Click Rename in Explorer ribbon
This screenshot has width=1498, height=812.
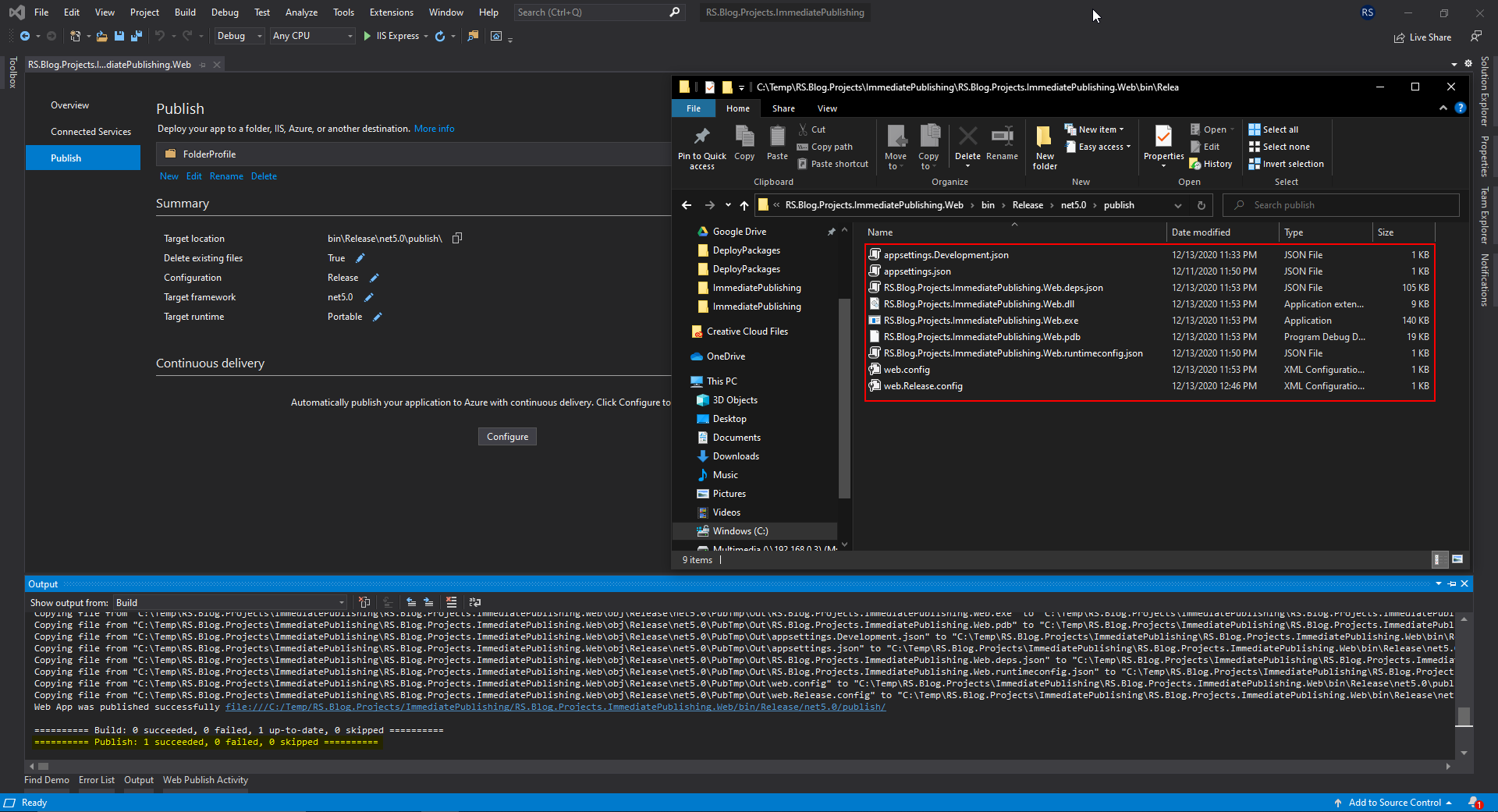[1002, 144]
